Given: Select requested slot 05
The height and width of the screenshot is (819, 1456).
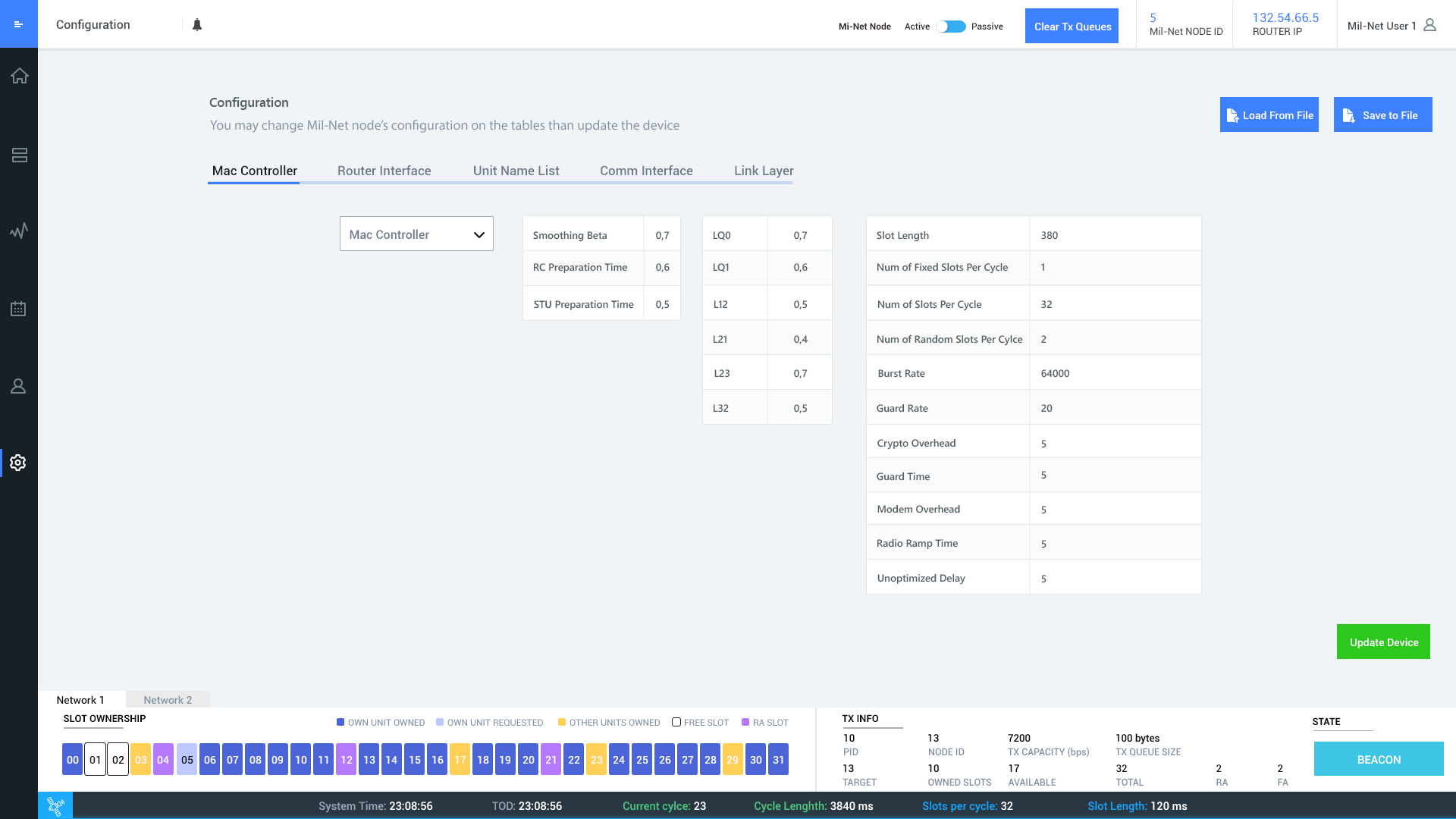Looking at the screenshot, I should point(187,759).
